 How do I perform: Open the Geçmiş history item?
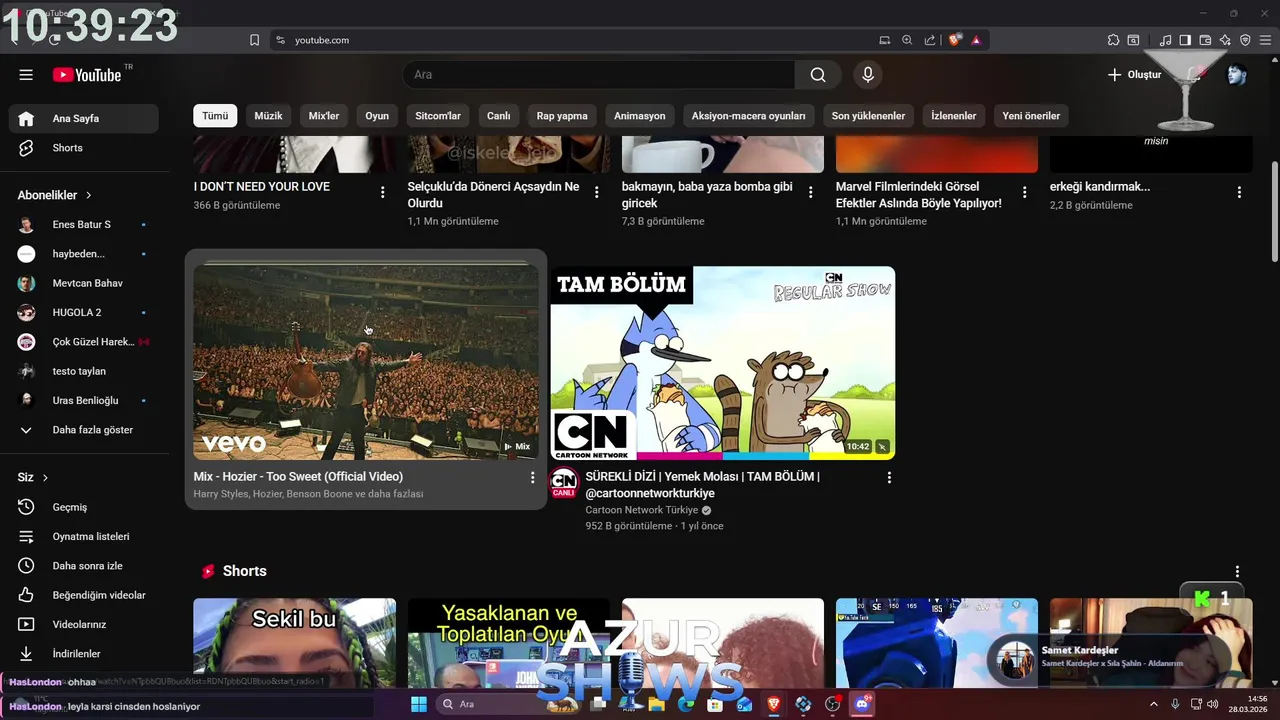(84, 507)
